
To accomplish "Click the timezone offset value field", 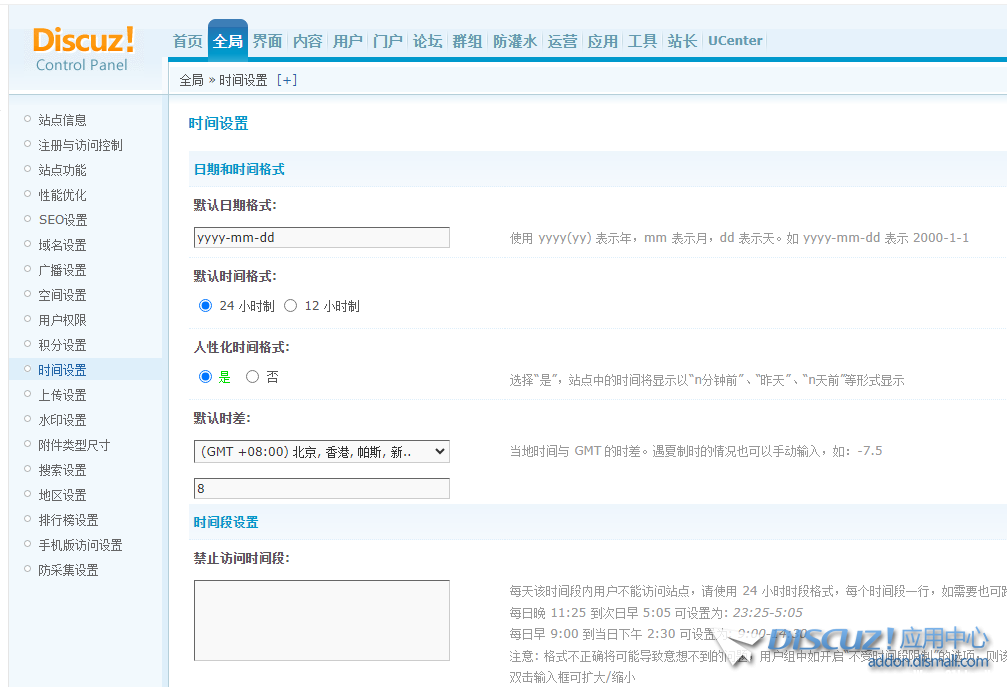I will (321, 488).
